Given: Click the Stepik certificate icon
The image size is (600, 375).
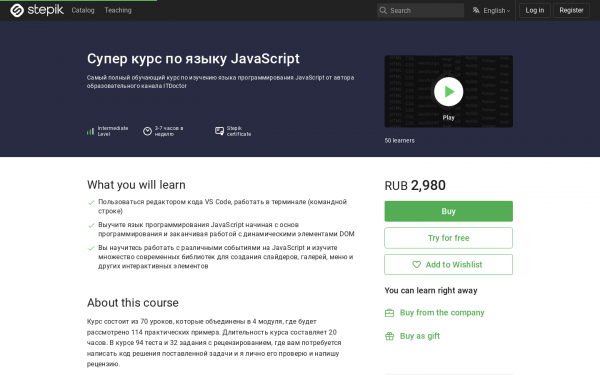Looking at the screenshot, I should (219, 131).
